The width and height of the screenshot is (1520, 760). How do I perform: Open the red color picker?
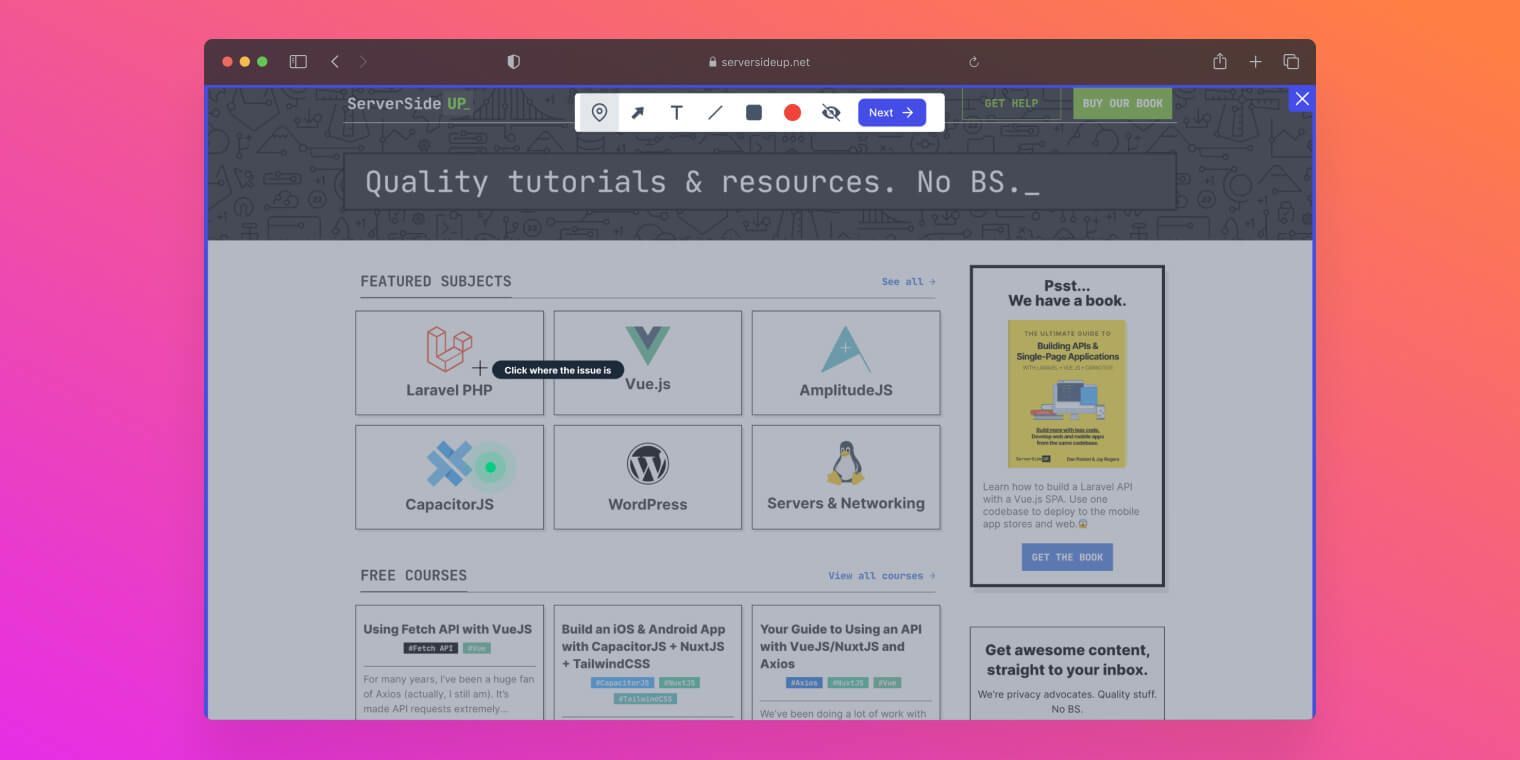tap(792, 113)
